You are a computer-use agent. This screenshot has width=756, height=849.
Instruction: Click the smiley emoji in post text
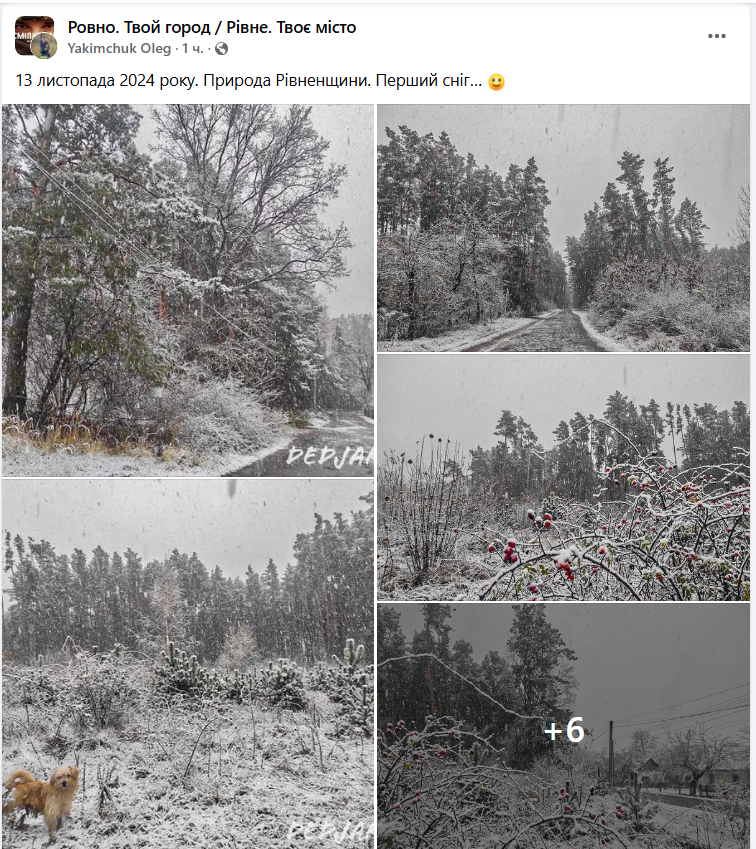coord(496,82)
